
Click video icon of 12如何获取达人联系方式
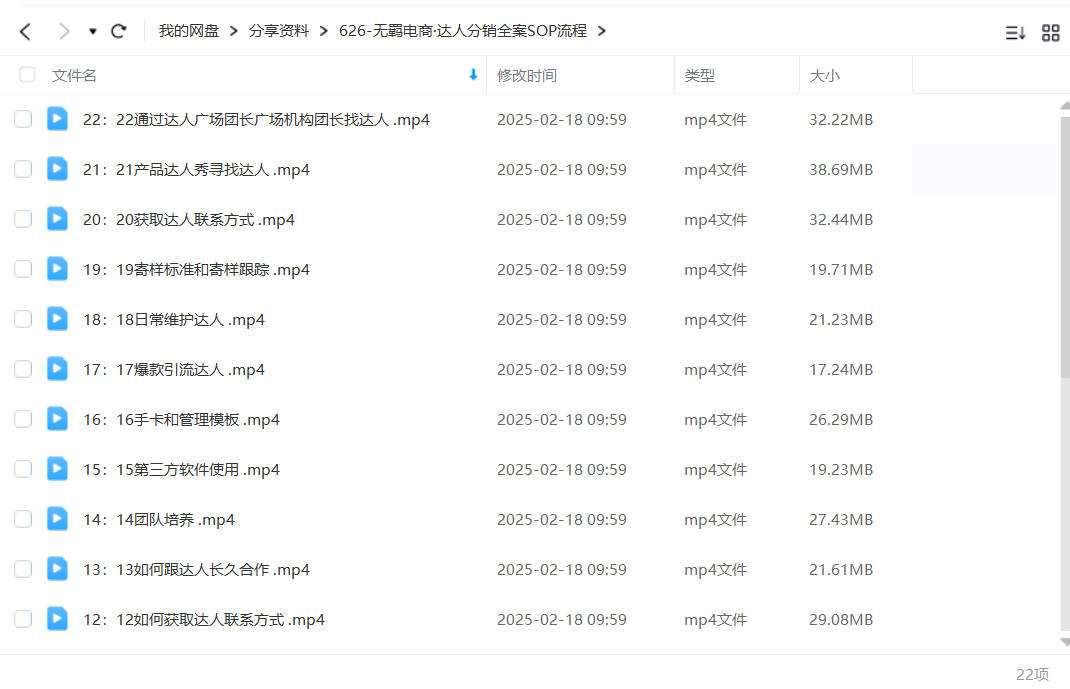click(57, 618)
